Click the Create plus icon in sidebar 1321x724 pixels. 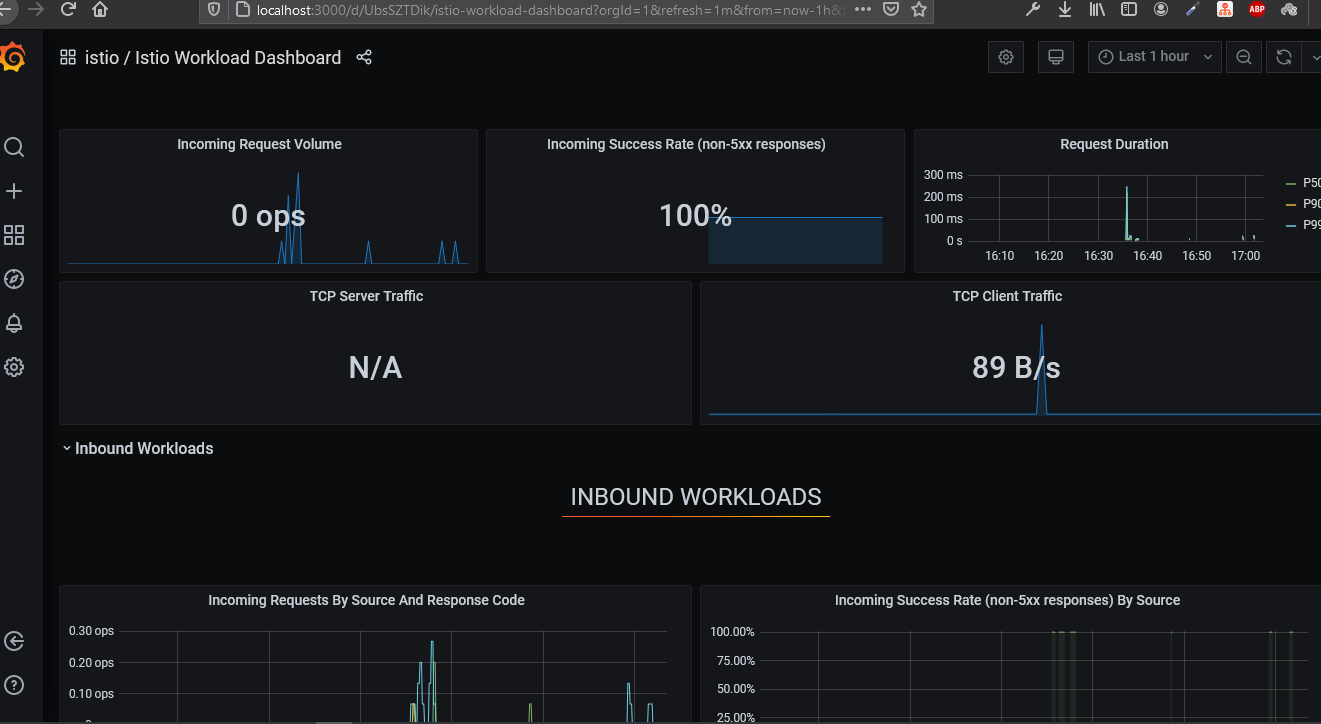[14, 191]
